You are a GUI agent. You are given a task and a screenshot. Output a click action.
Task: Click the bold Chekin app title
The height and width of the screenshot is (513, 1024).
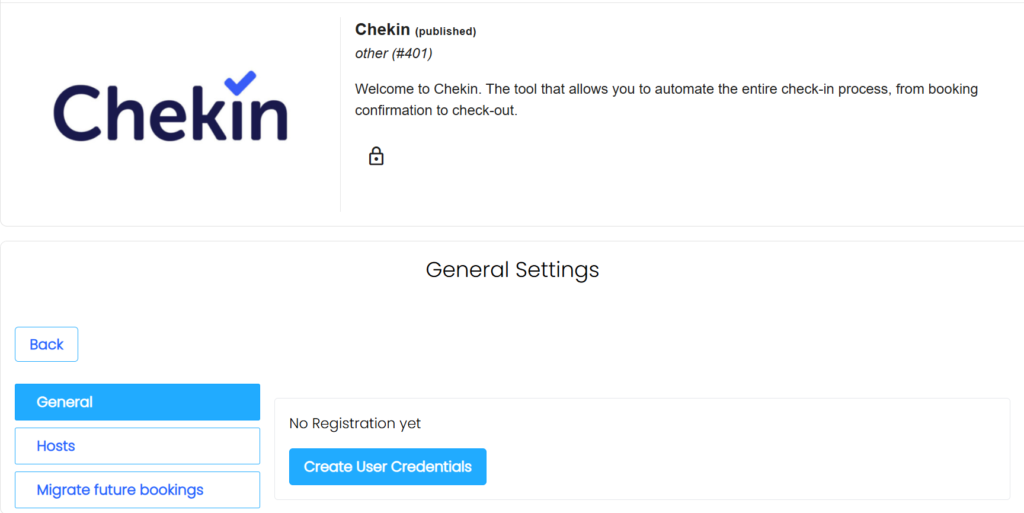[x=382, y=30]
